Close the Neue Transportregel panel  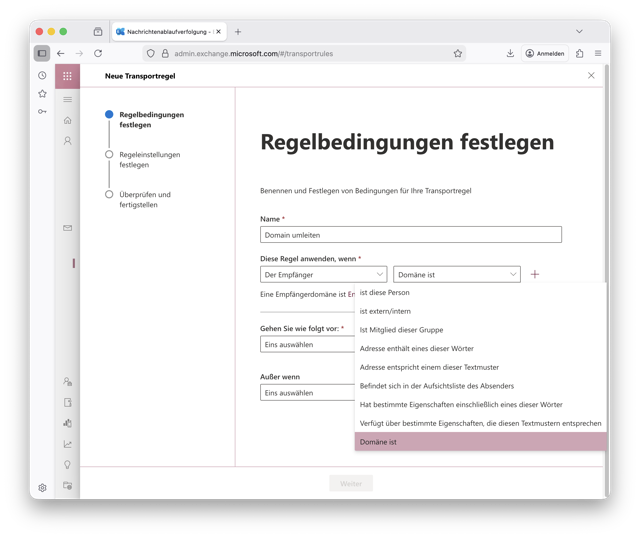coord(591,76)
